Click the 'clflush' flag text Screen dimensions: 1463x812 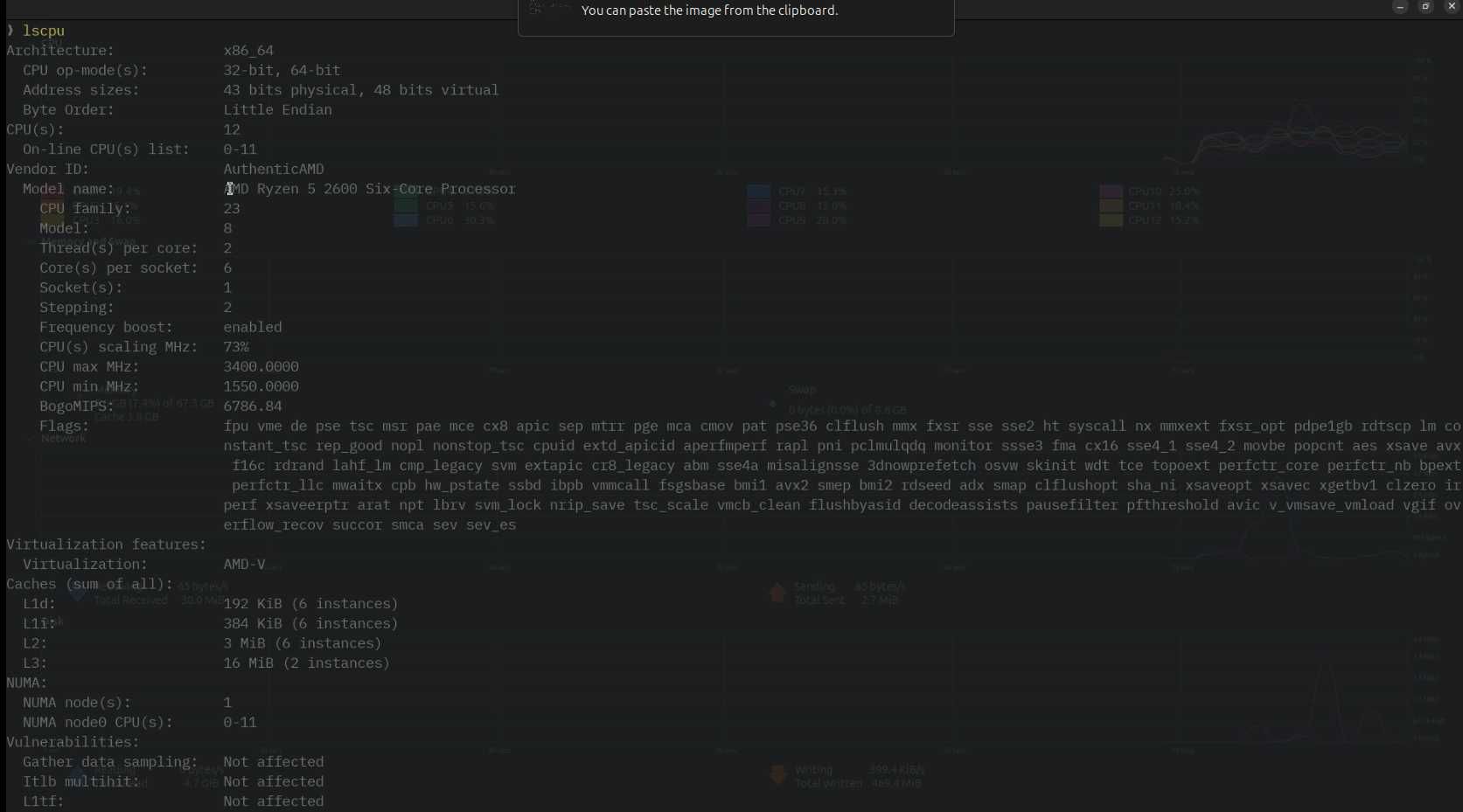(x=854, y=427)
